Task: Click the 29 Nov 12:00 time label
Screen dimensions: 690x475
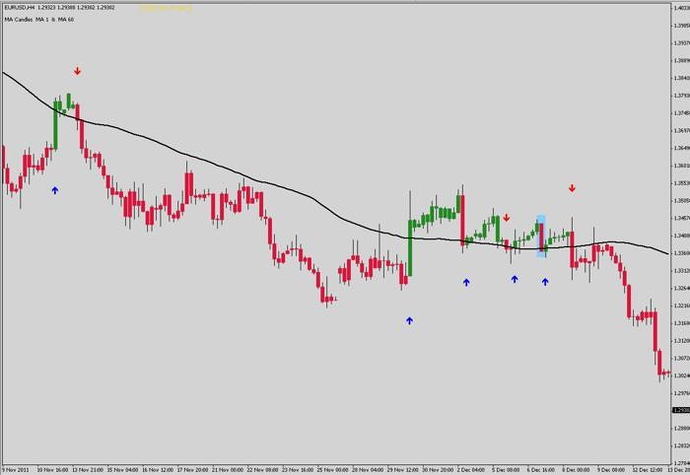Action: 403,469
